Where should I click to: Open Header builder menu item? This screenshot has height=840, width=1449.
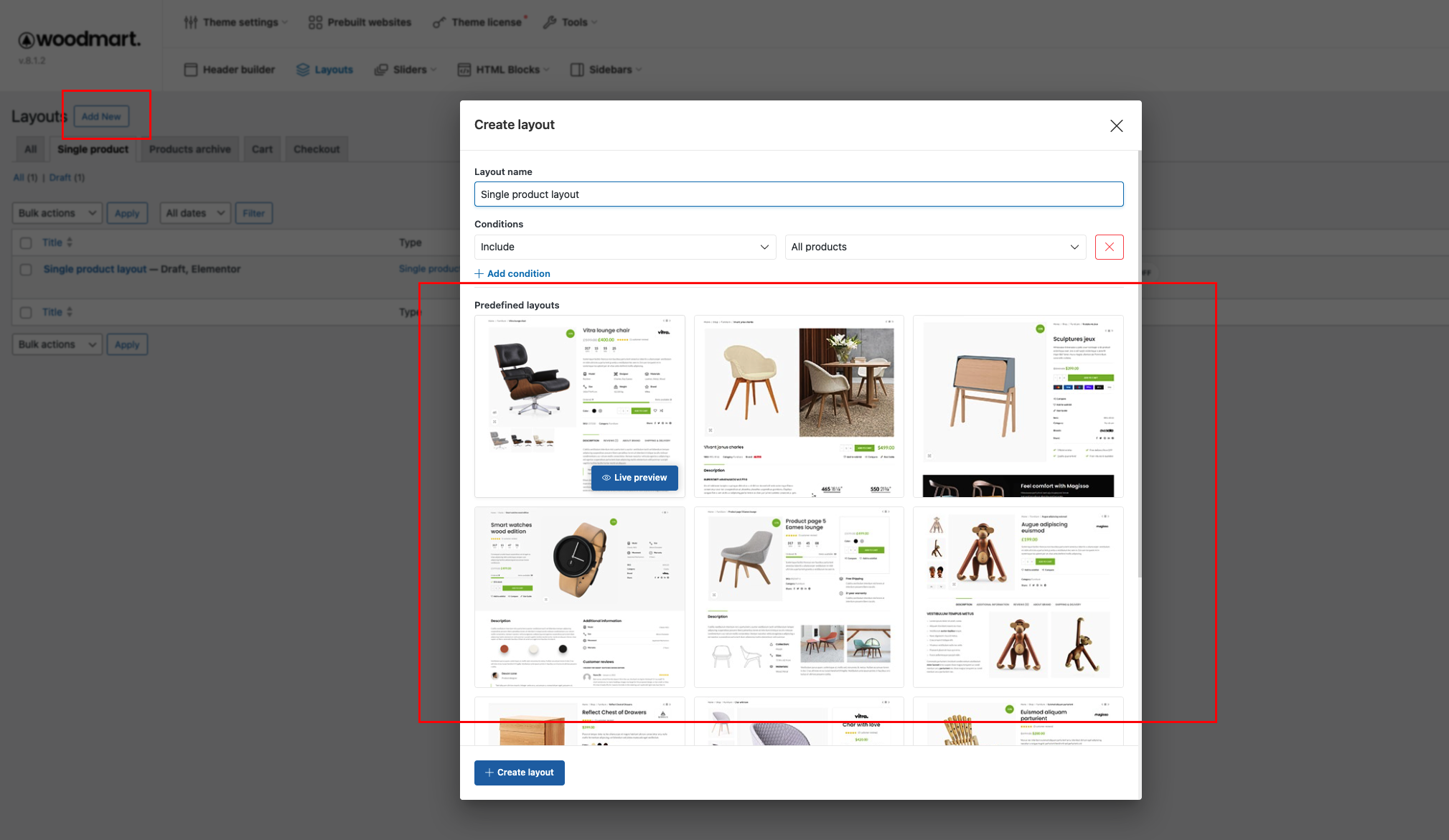pos(230,70)
